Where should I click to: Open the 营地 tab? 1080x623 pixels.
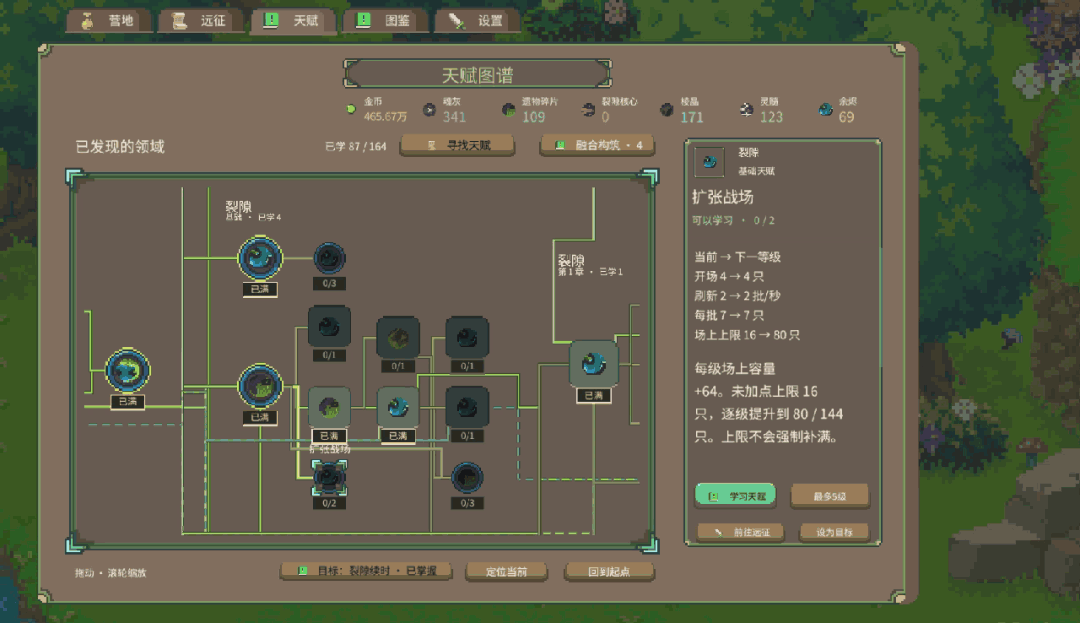[109, 21]
